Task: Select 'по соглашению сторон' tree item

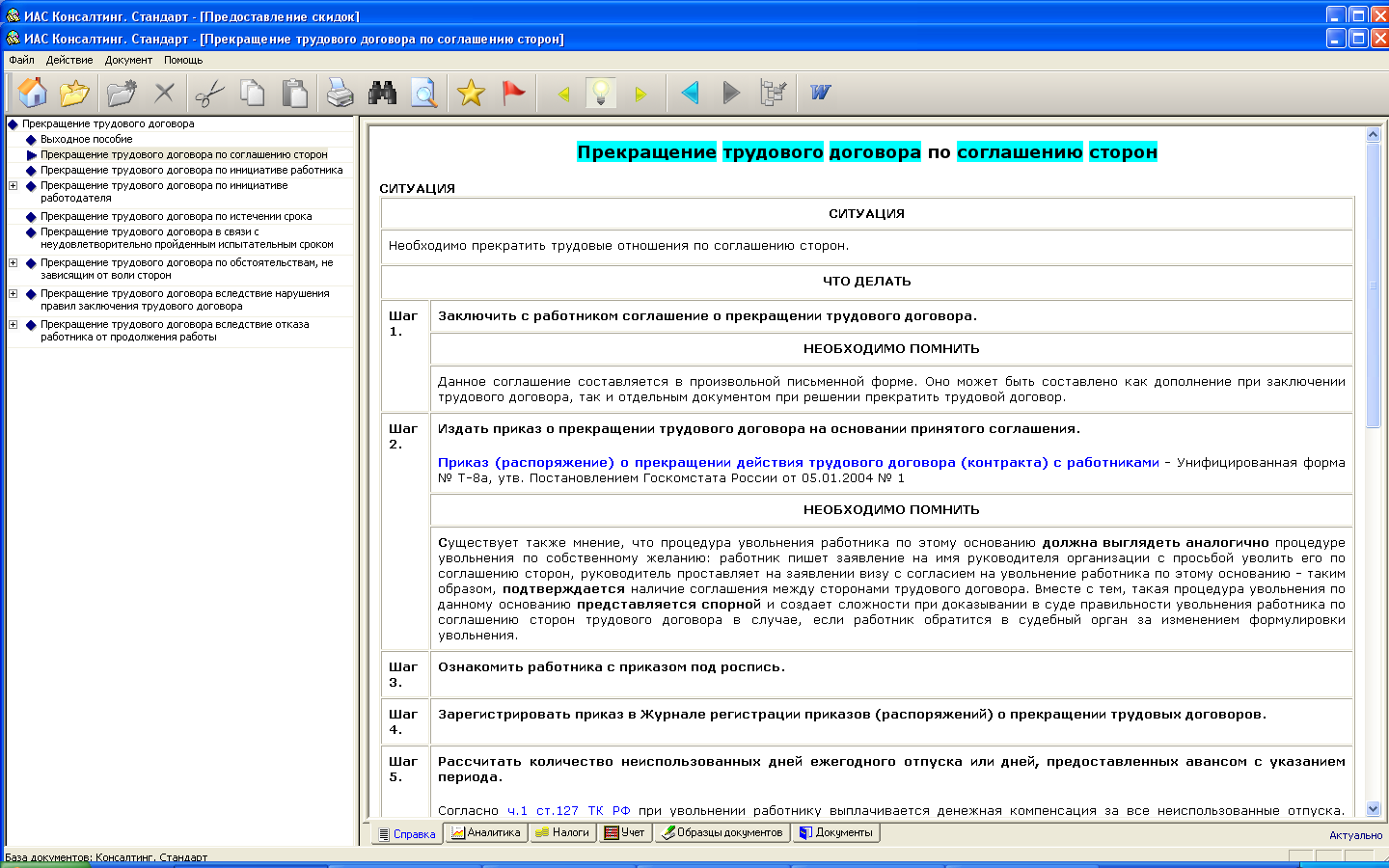Action: click(184, 154)
